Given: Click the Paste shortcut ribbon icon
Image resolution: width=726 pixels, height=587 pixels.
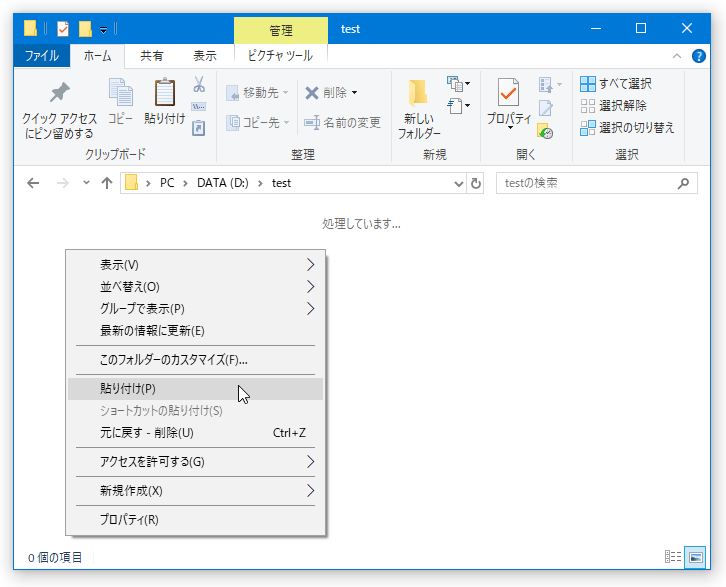Looking at the screenshot, I should (199, 128).
